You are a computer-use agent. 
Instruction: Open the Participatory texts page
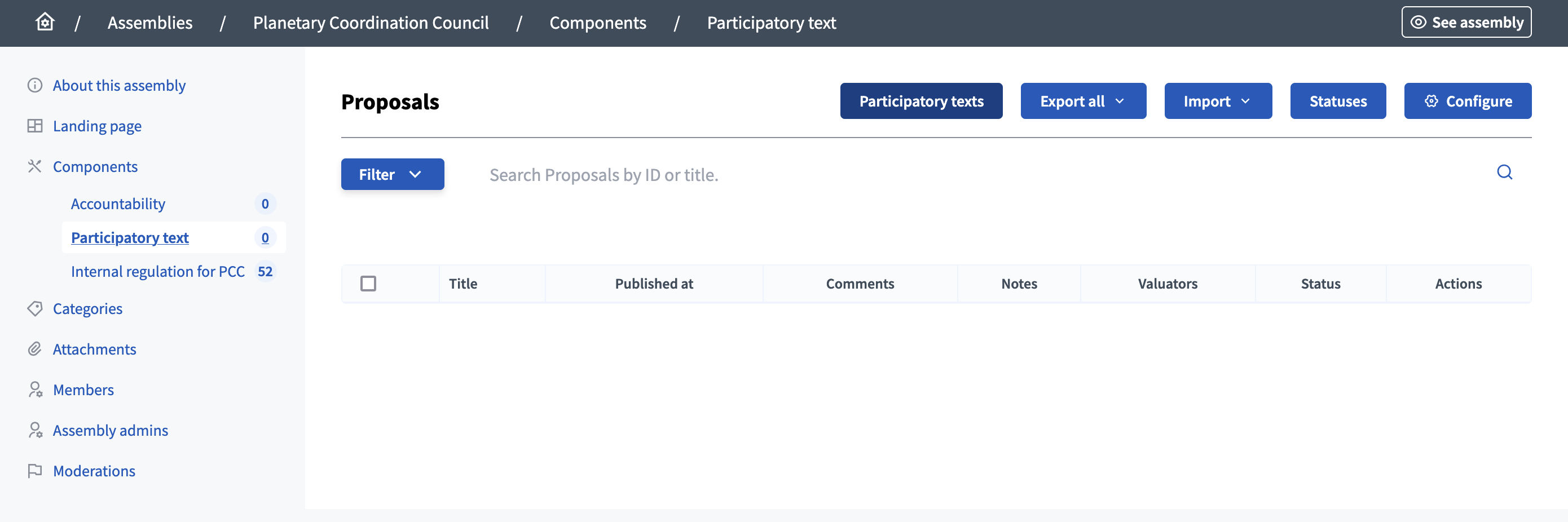point(921,101)
